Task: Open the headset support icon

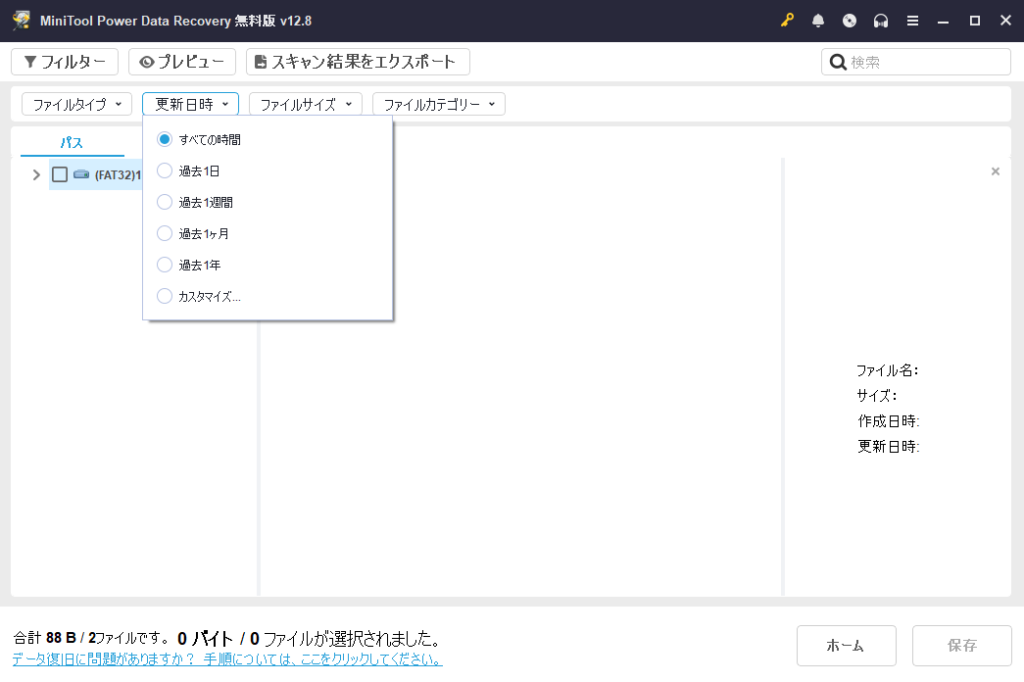Action: pos(881,21)
